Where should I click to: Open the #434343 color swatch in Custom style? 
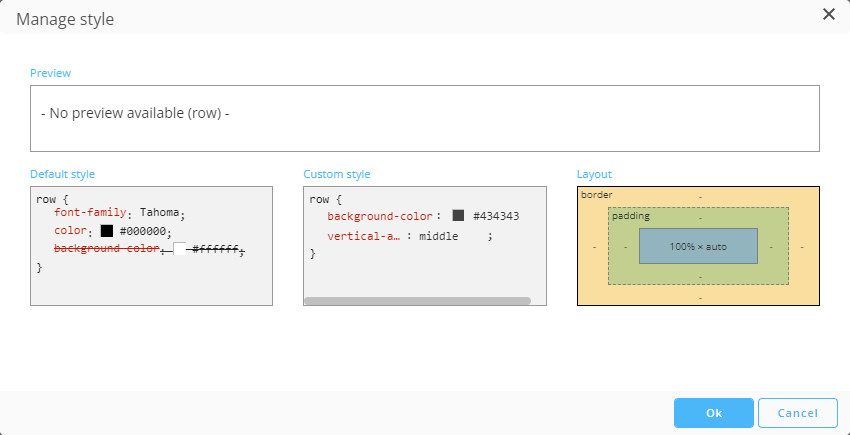458,216
